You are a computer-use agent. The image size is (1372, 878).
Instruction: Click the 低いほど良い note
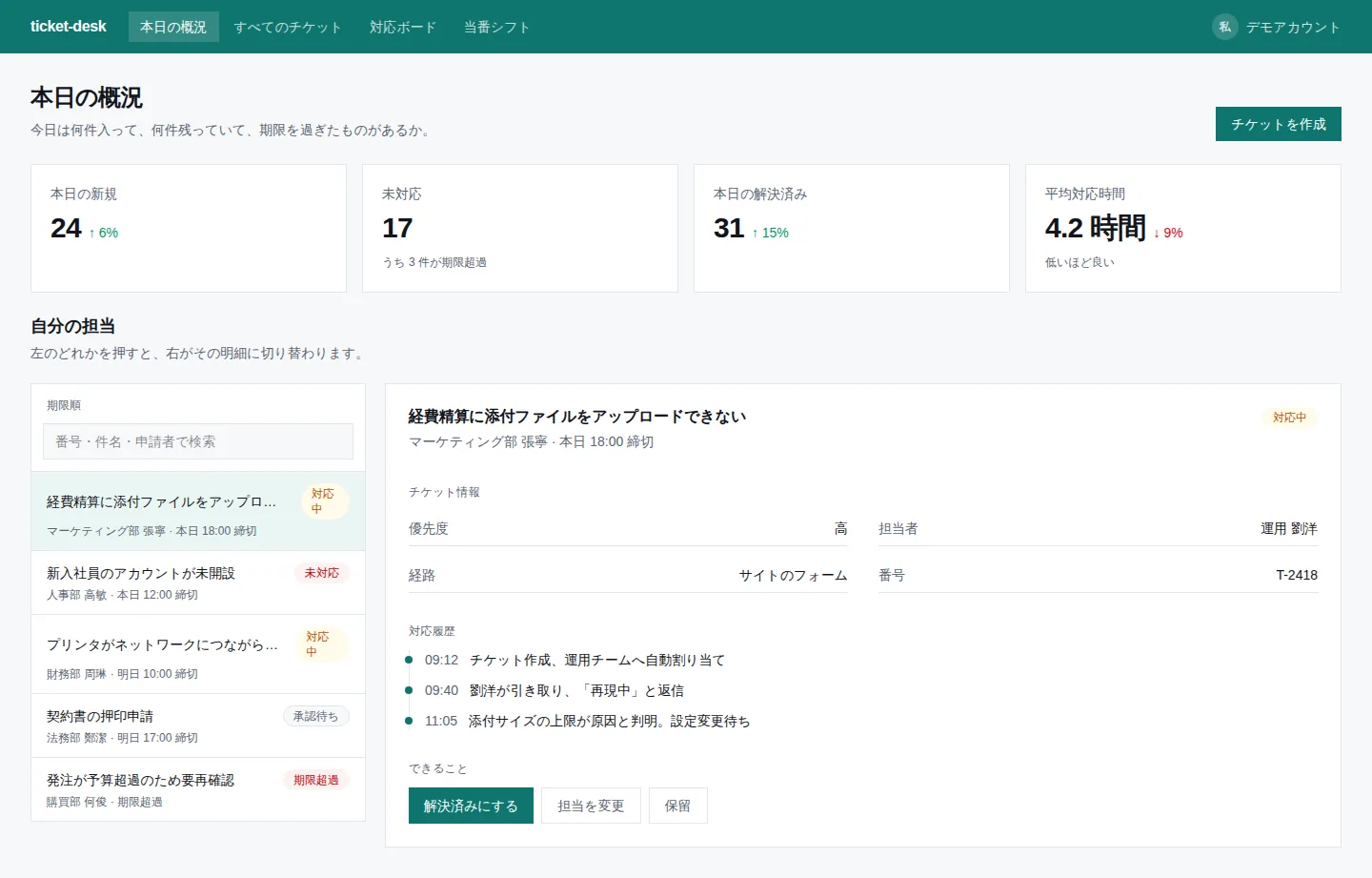pyautogui.click(x=1079, y=262)
